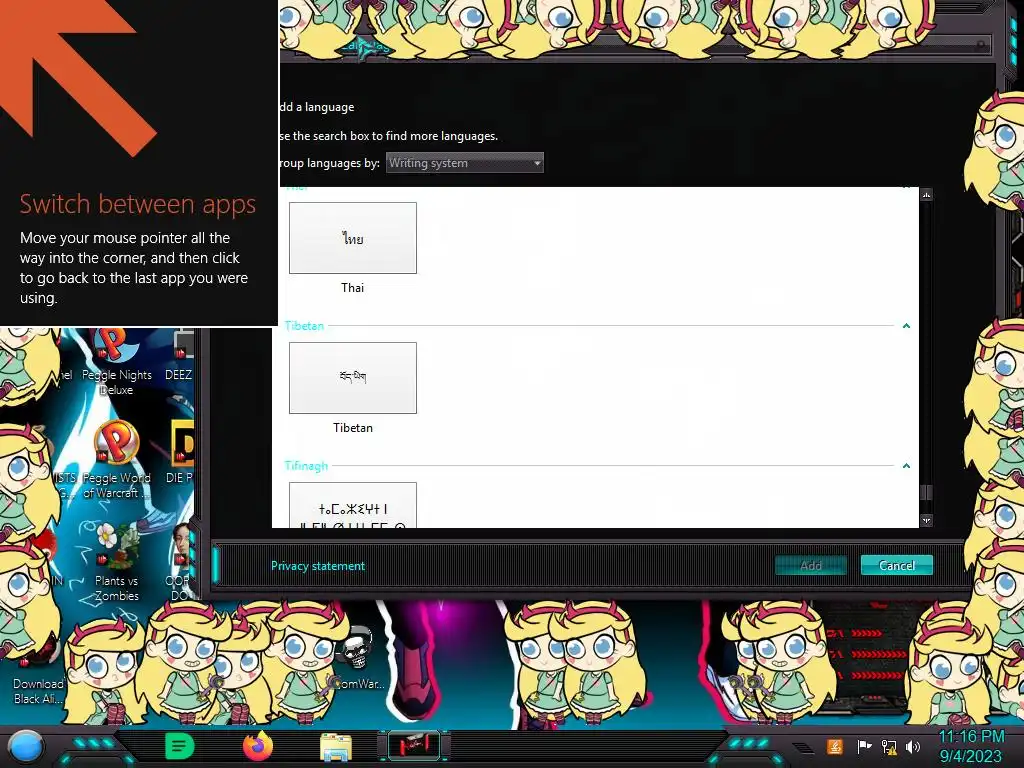Screen dimensions: 1024x768
Task: Collapse the Tifinagh group chevron
Action: [x=906, y=466]
